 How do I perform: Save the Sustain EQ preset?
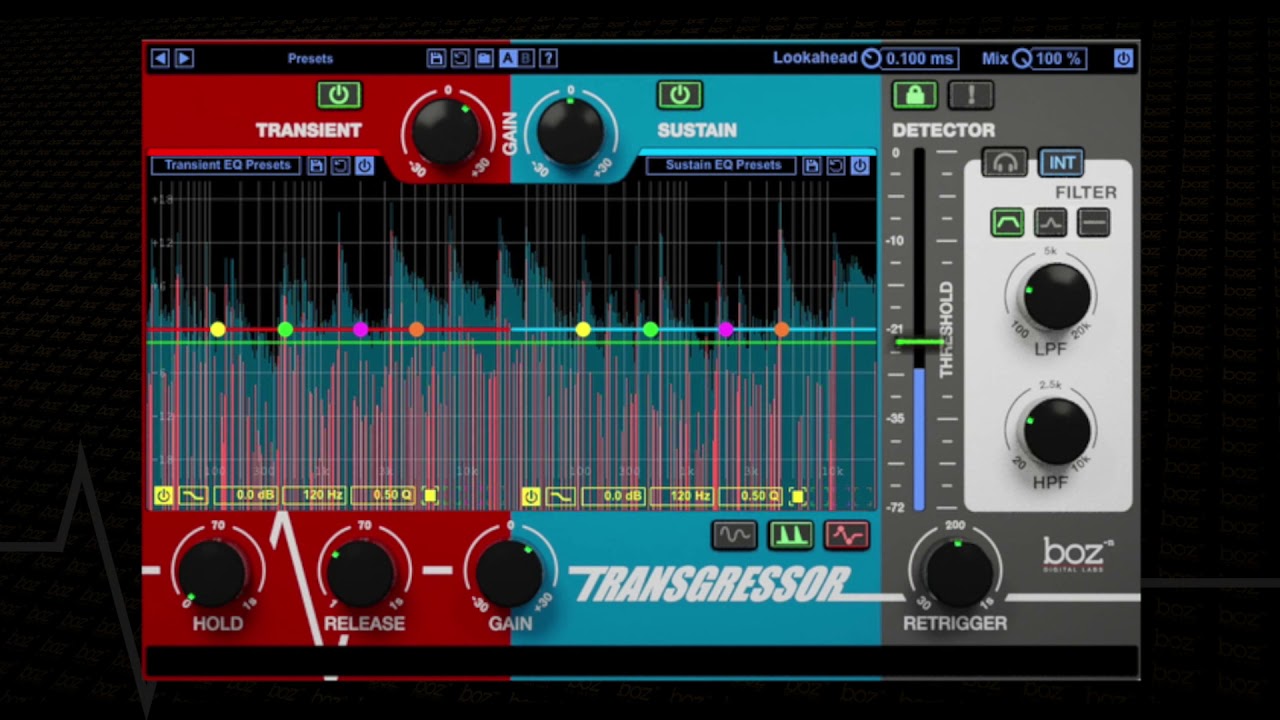[812, 165]
